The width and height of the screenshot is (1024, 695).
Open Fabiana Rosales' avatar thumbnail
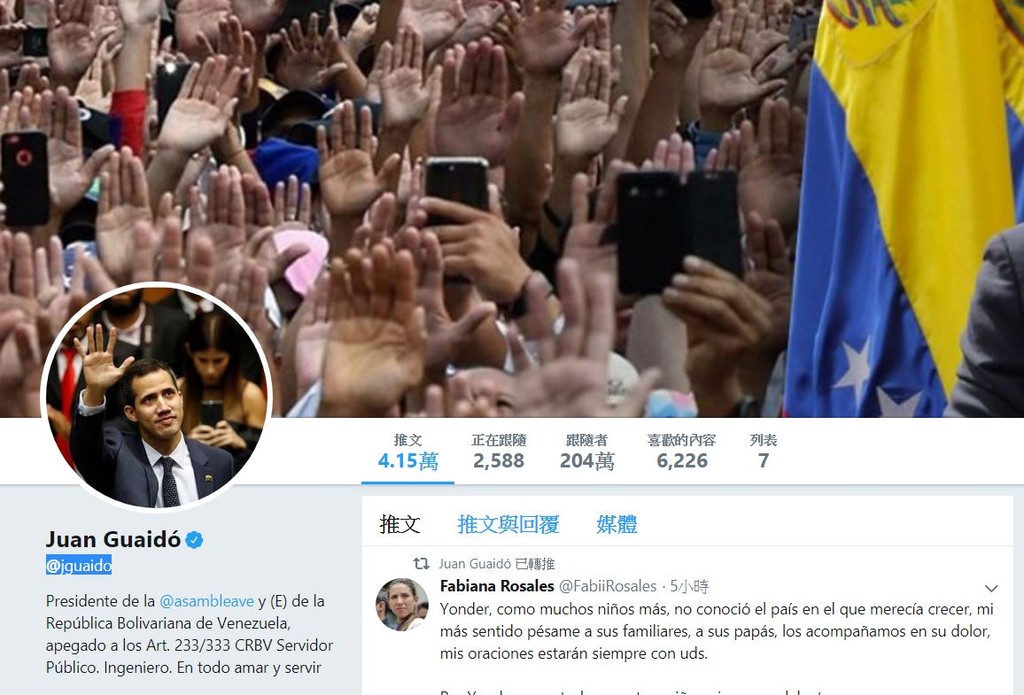tap(402, 604)
